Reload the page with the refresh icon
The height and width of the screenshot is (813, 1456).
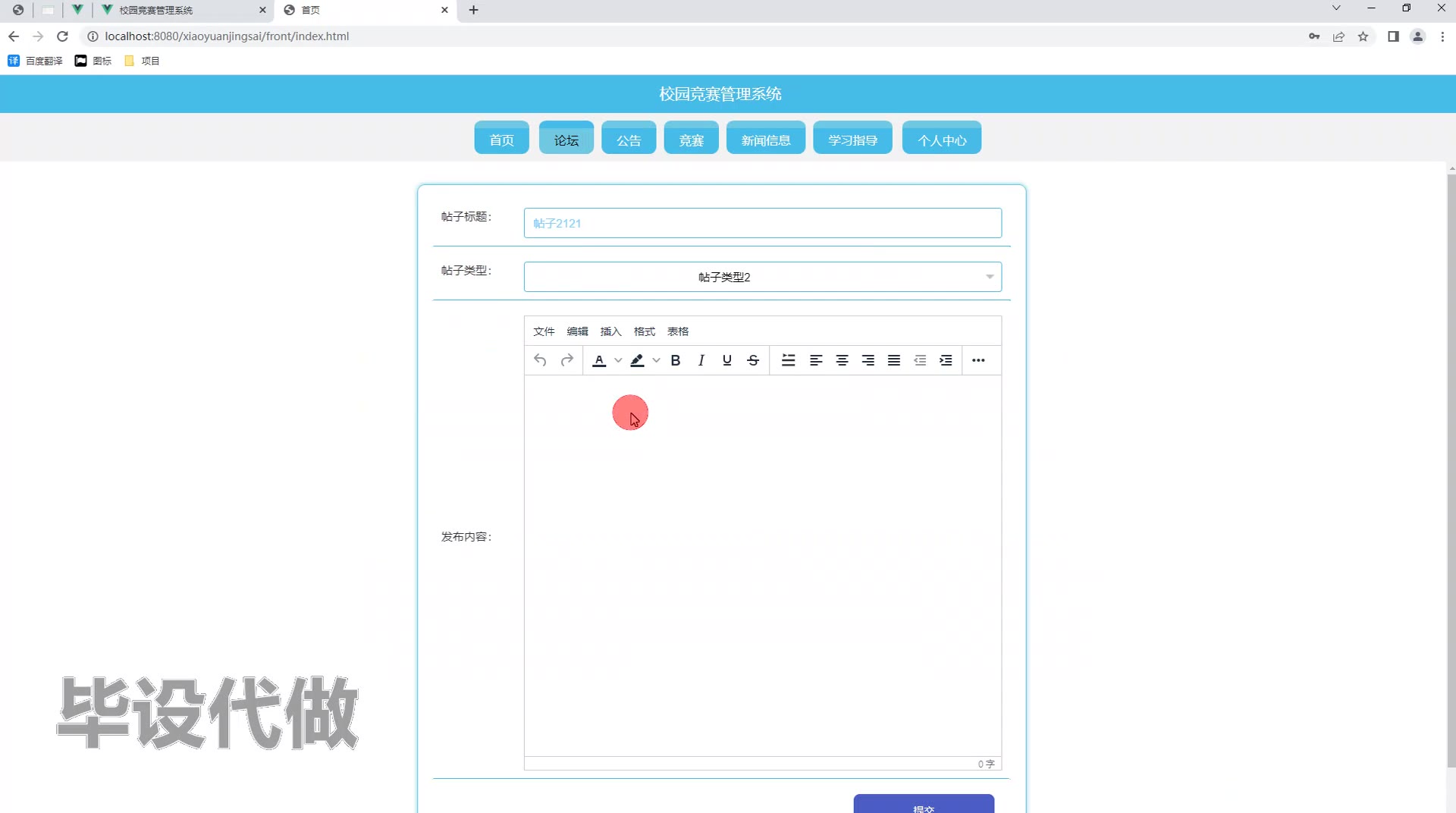[63, 36]
